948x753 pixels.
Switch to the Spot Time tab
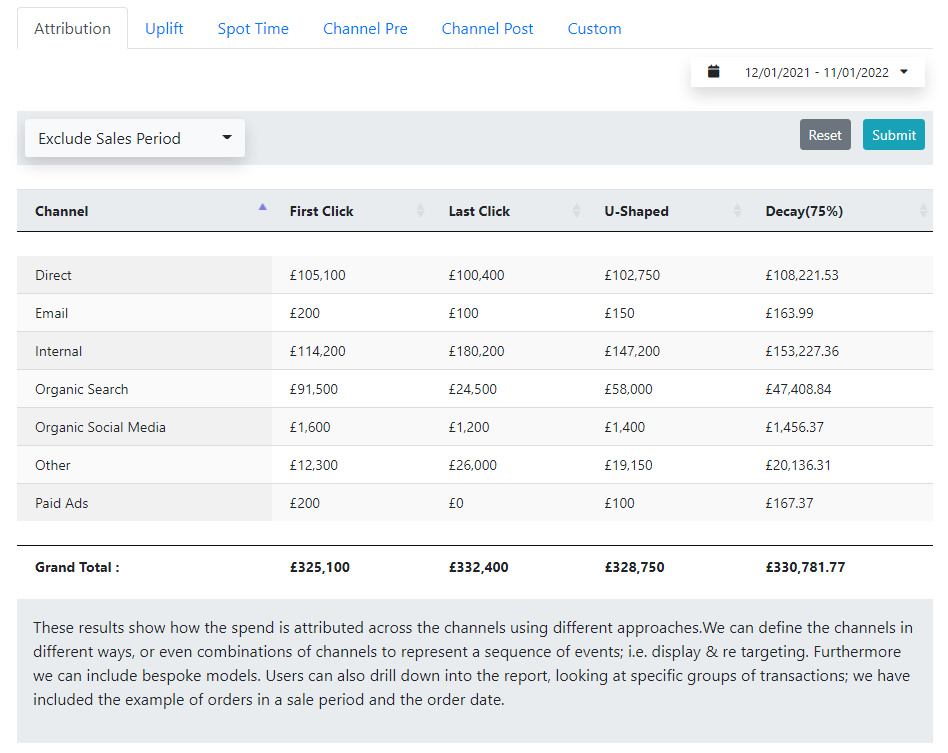253,28
